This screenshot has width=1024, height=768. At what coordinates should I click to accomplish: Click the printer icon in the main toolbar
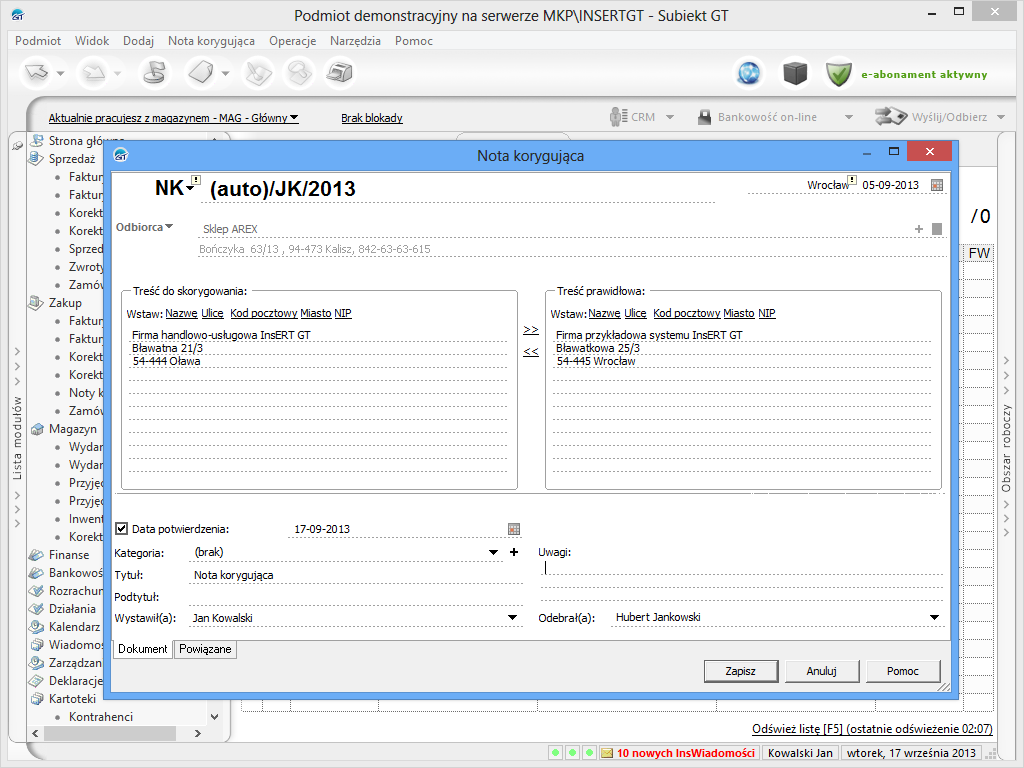(342, 73)
